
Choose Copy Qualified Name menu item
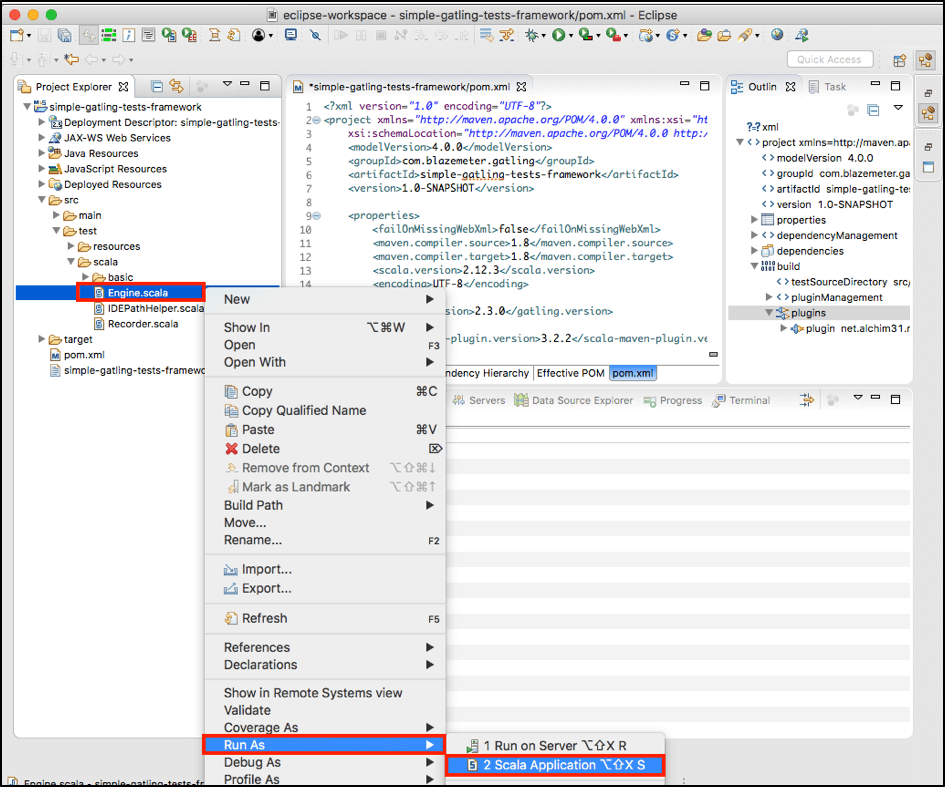click(325, 410)
